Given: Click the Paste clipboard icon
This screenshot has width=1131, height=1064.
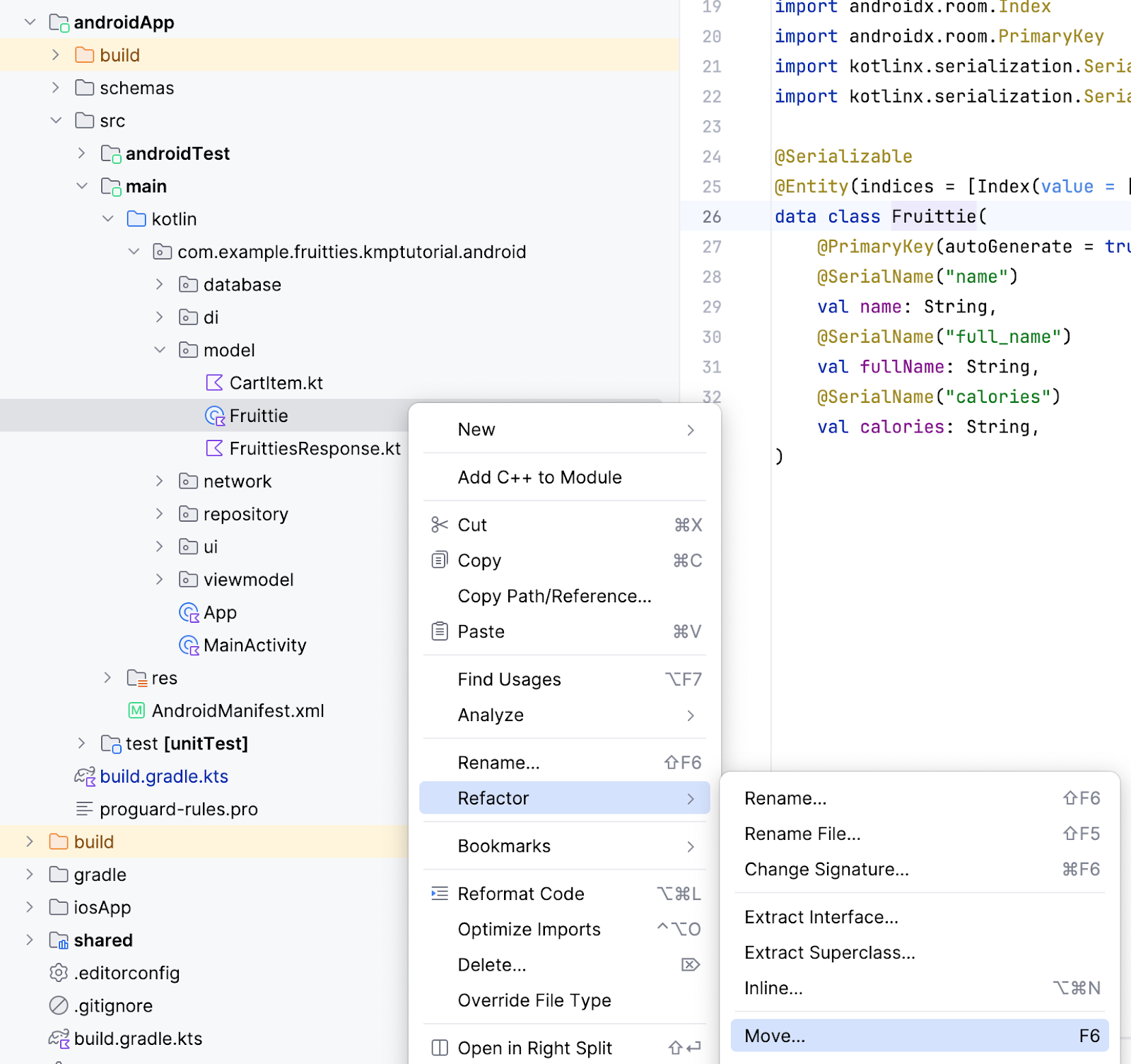Looking at the screenshot, I should coord(439,631).
